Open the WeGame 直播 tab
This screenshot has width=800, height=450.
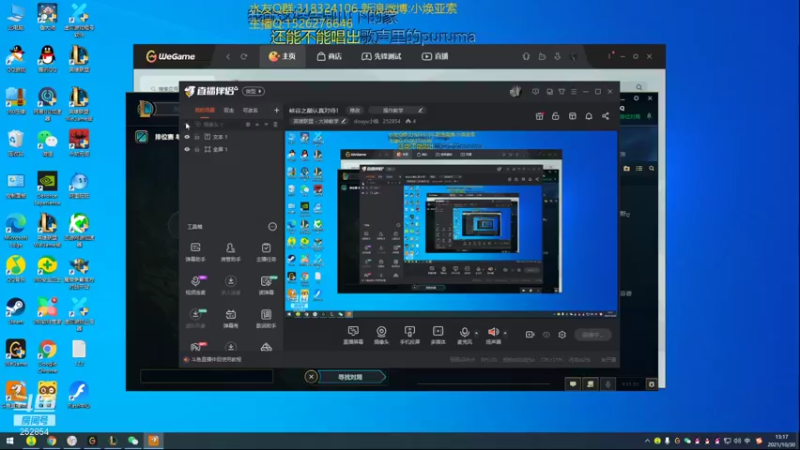click(435, 57)
